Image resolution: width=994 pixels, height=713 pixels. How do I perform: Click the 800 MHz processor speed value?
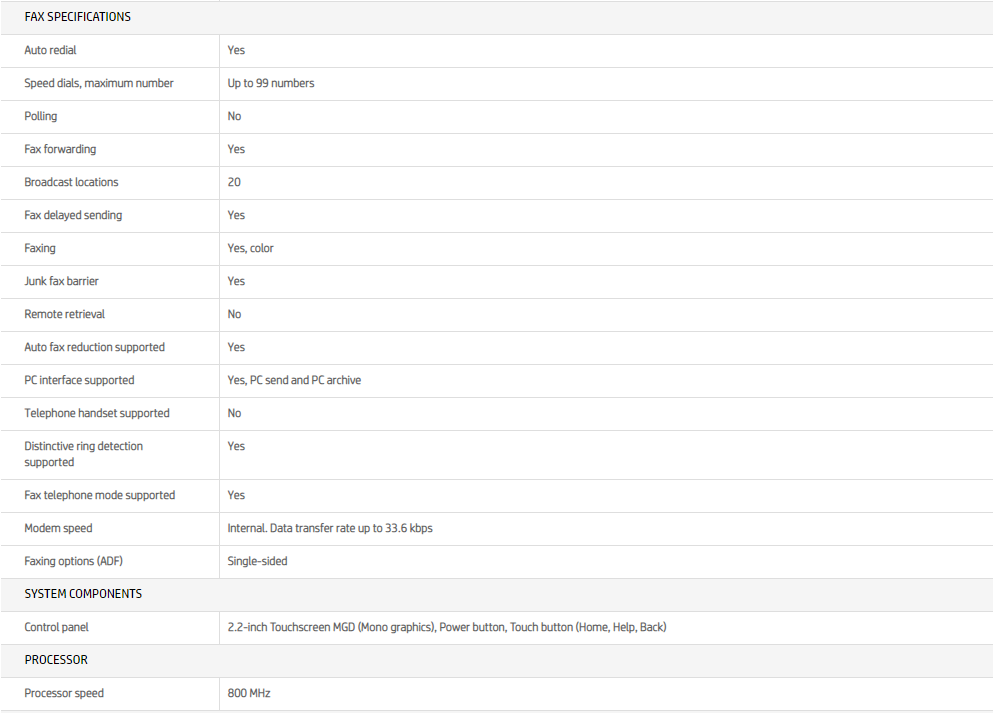tap(249, 693)
